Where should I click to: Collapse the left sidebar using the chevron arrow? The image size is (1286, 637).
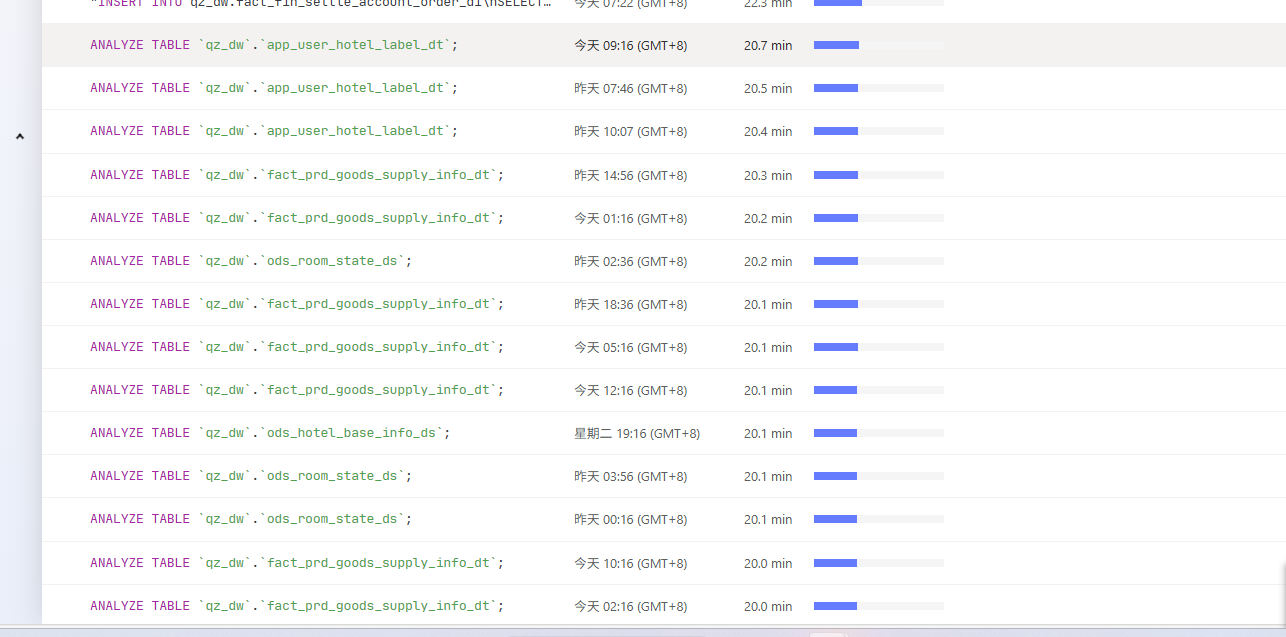coord(19,136)
